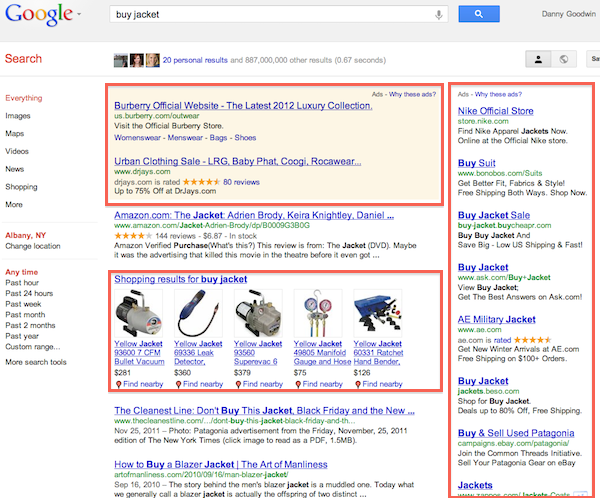Filter results to Past 24 hours
Image resolution: width=600 pixels, height=498 pixels.
[29, 294]
